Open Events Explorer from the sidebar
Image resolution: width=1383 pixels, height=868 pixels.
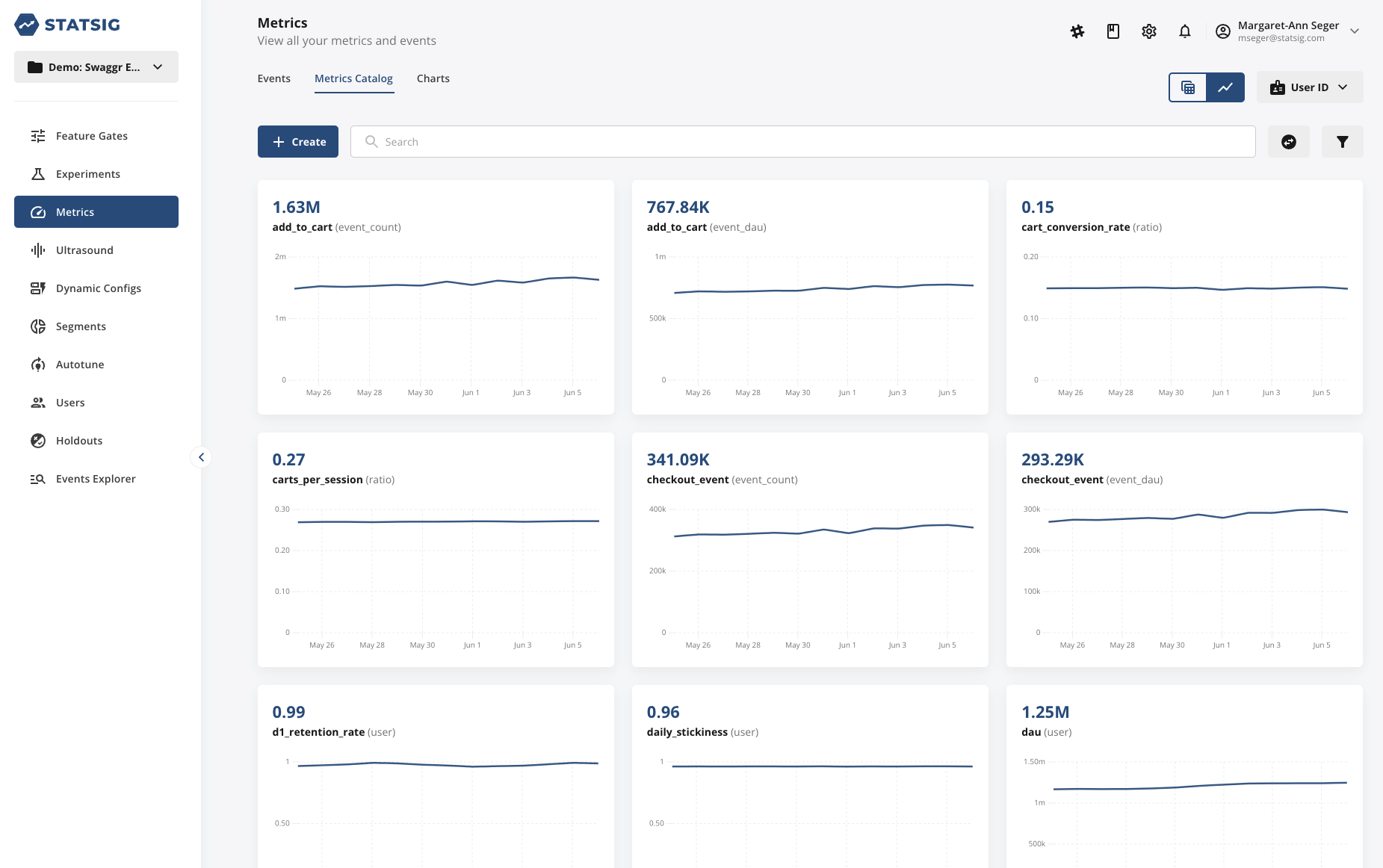click(96, 478)
